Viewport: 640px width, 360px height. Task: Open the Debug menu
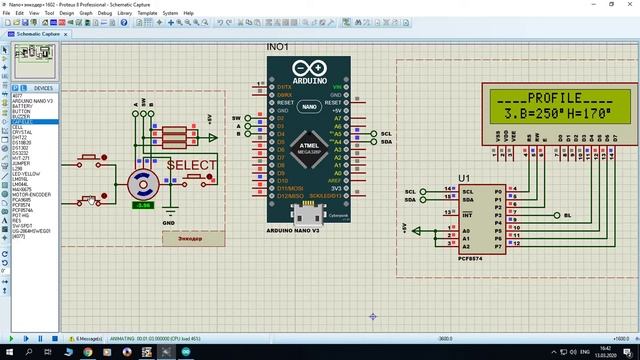pos(104,13)
